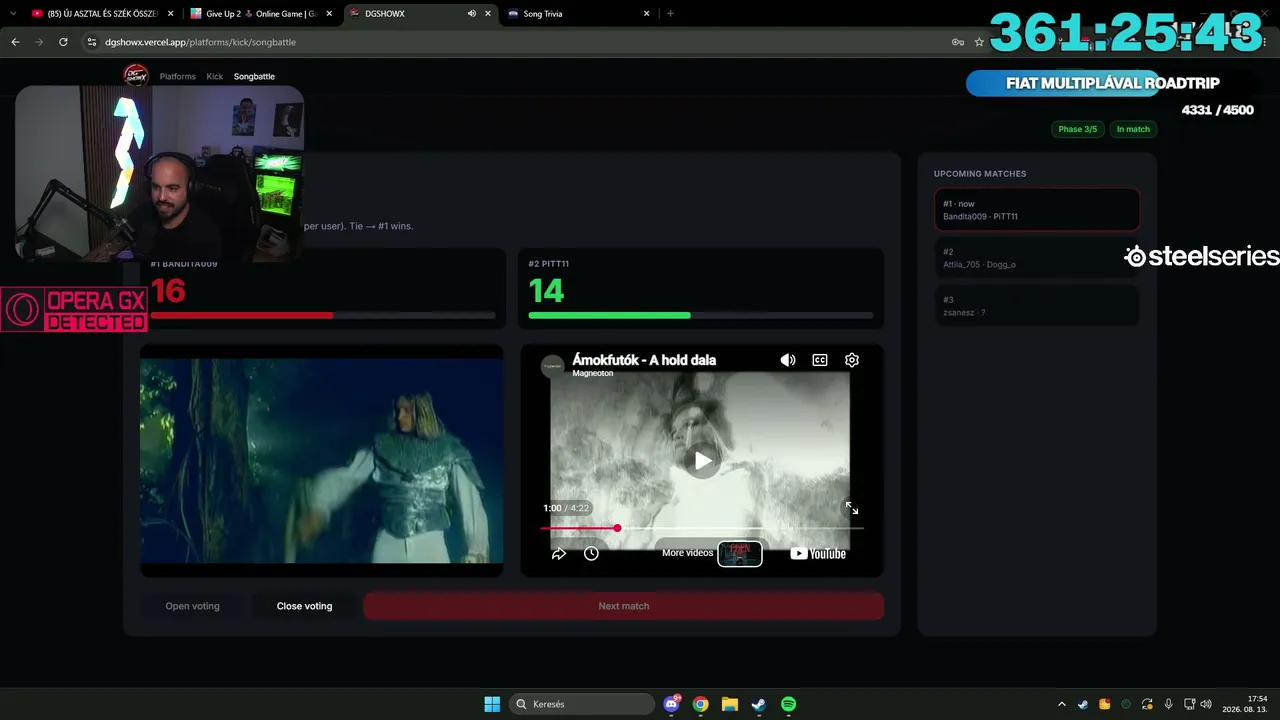The image size is (1280, 720).
Task: Show hidden system tray icons chevron
Action: 1062,704
